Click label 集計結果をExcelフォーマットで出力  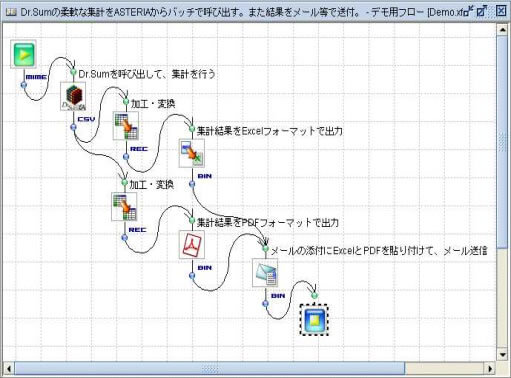click(270, 131)
